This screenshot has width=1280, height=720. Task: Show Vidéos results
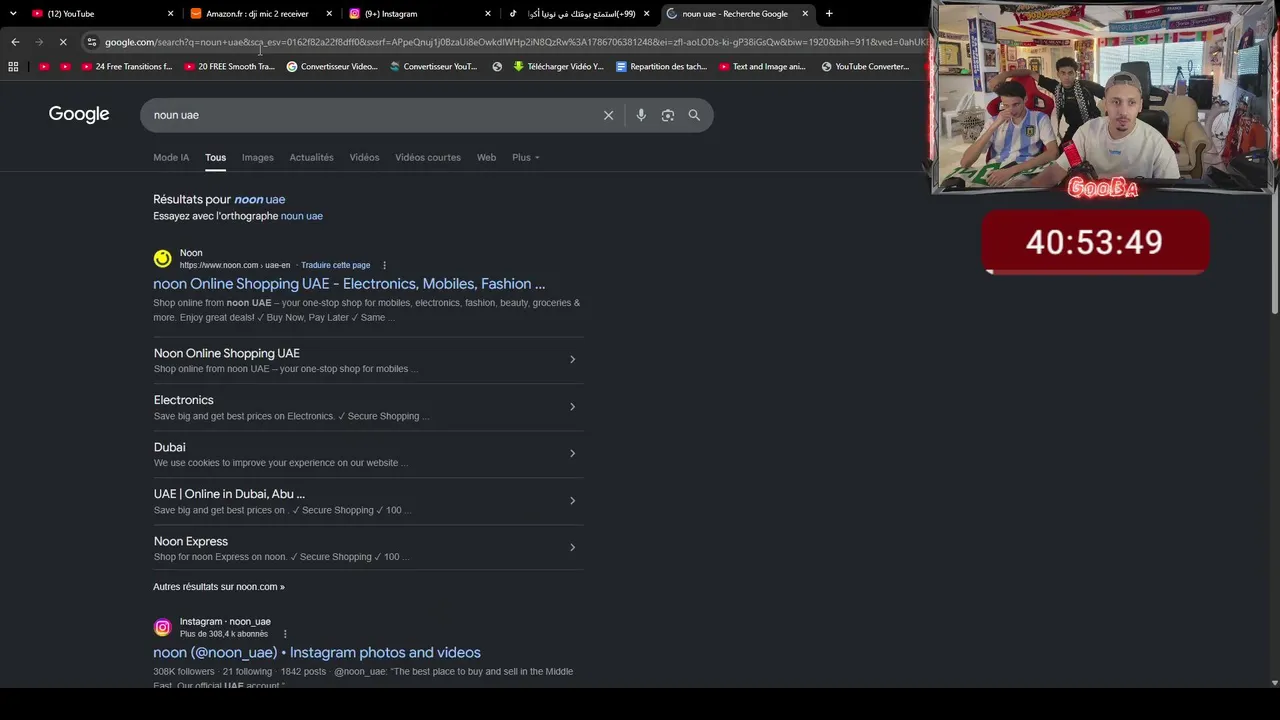pos(364,157)
